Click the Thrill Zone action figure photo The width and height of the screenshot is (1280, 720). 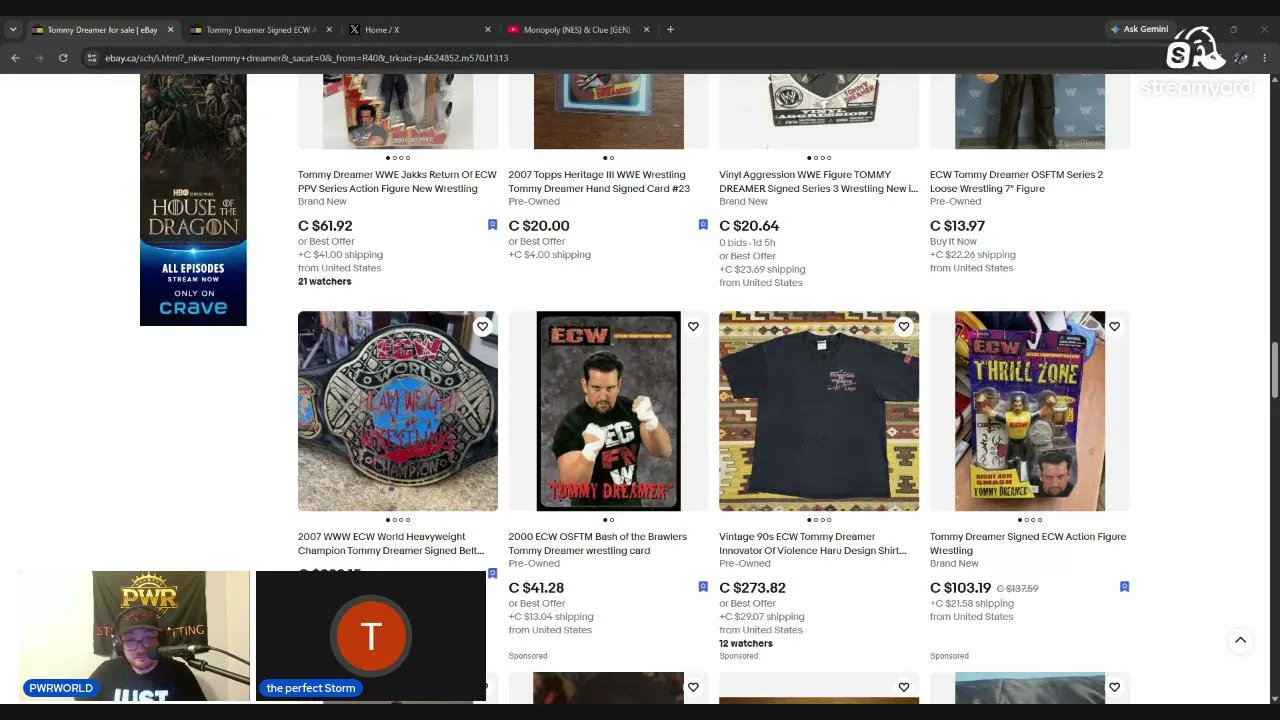[x=1030, y=411]
